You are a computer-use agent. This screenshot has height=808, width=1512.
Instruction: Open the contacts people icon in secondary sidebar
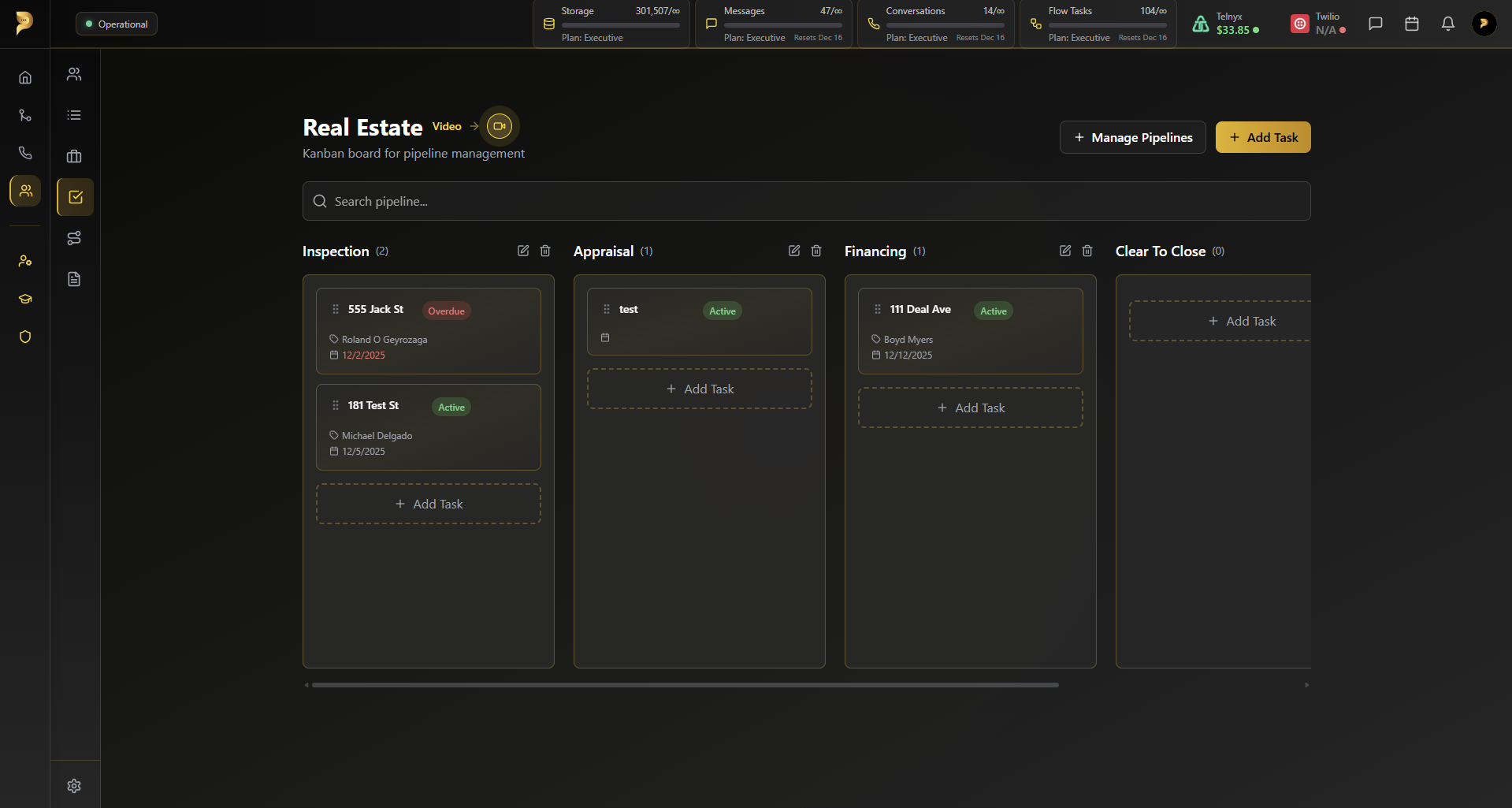tap(74, 74)
